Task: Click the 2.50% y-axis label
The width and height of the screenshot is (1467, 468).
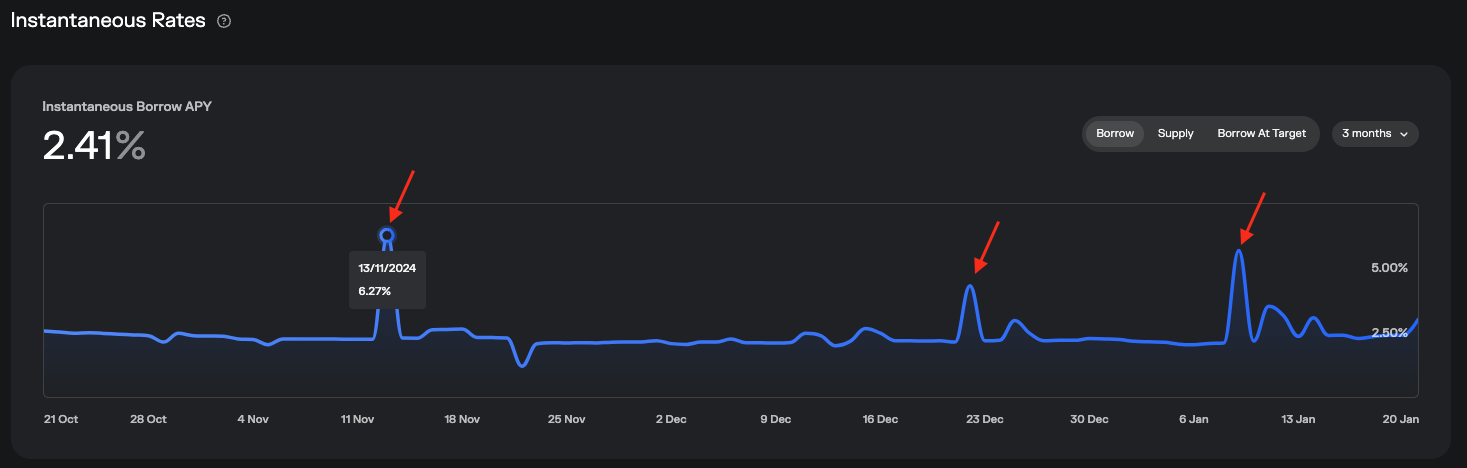Action: [1388, 333]
